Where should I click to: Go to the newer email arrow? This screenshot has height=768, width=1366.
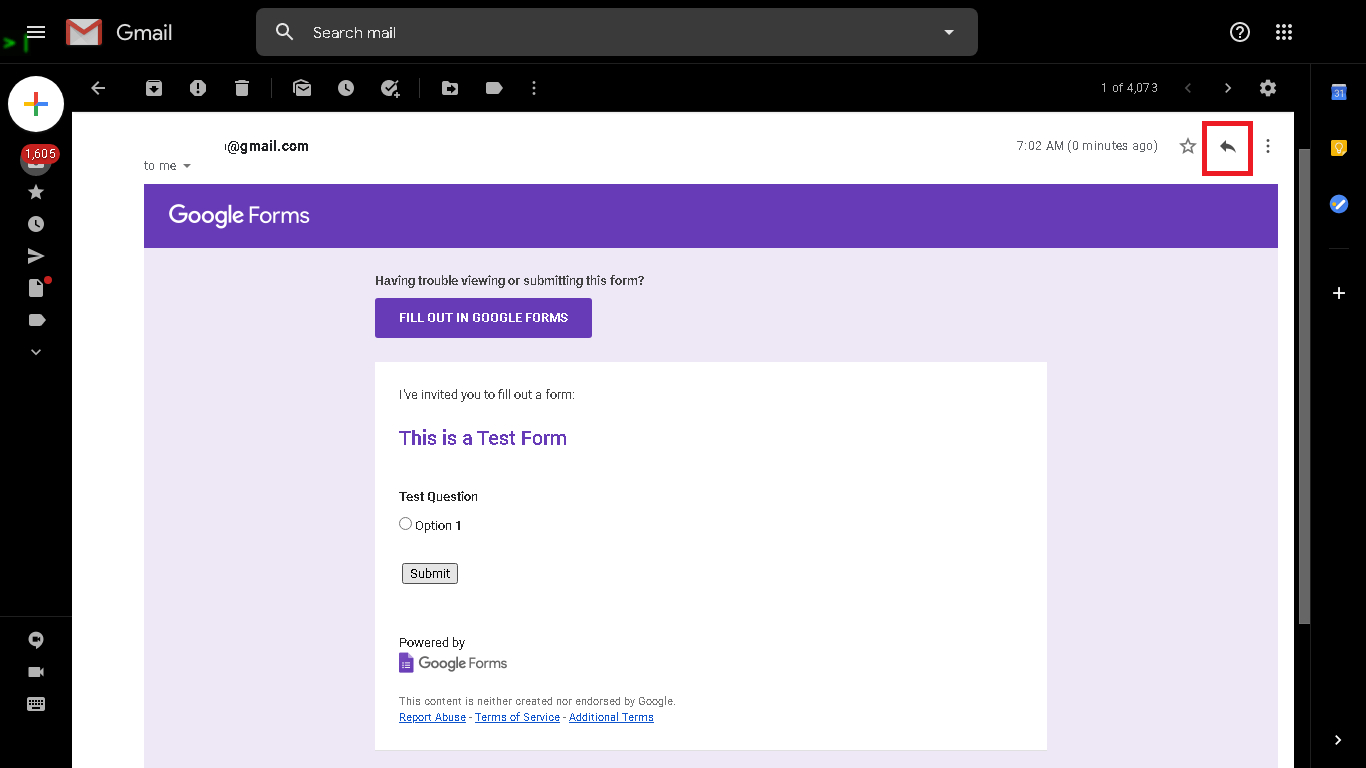(1188, 88)
